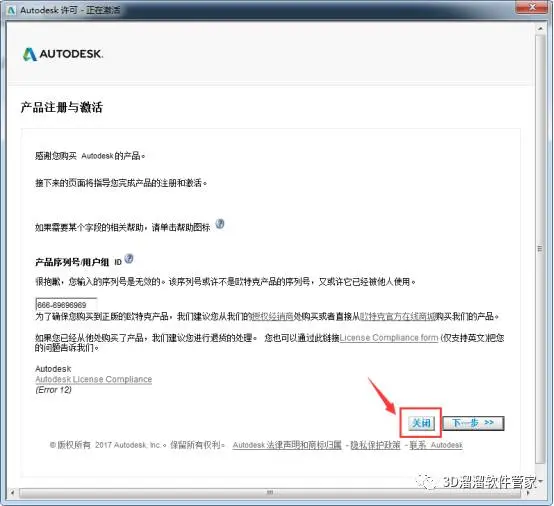Click the help icon beside 产品序列号/用户组 ID
Image resolution: width=554 pixels, height=506 pixels.
(x=129, y=259)
